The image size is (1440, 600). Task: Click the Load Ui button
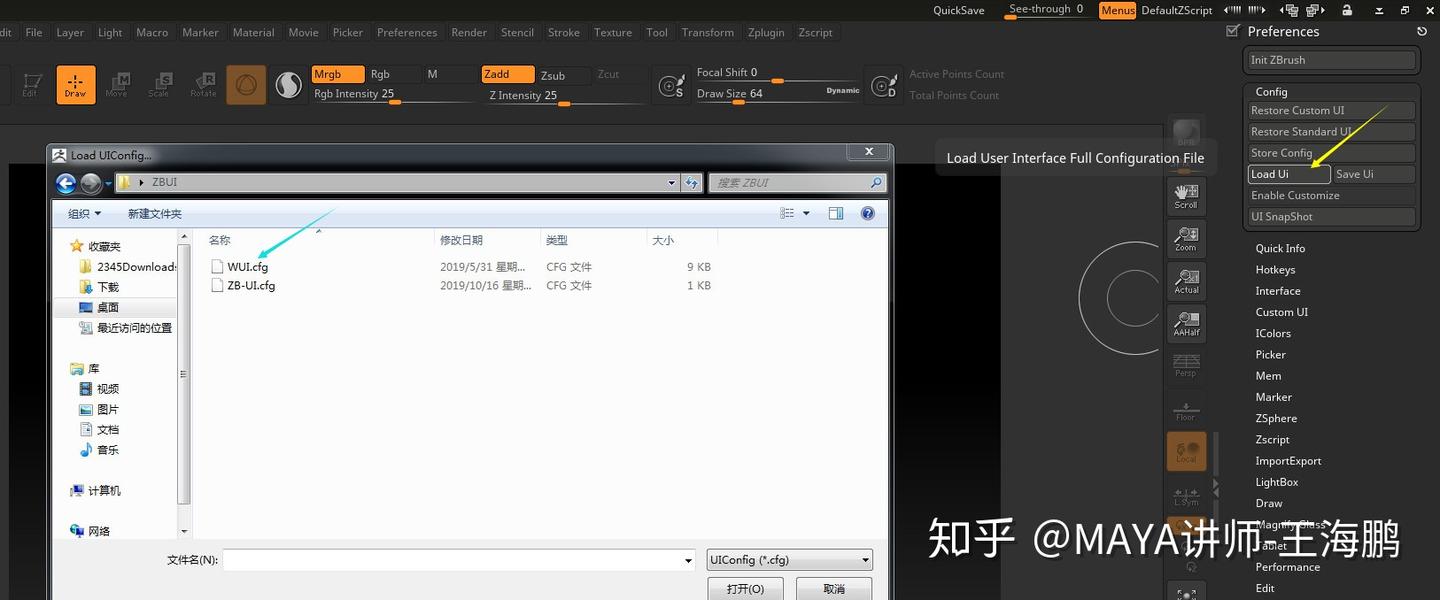tap(1288, 173)
